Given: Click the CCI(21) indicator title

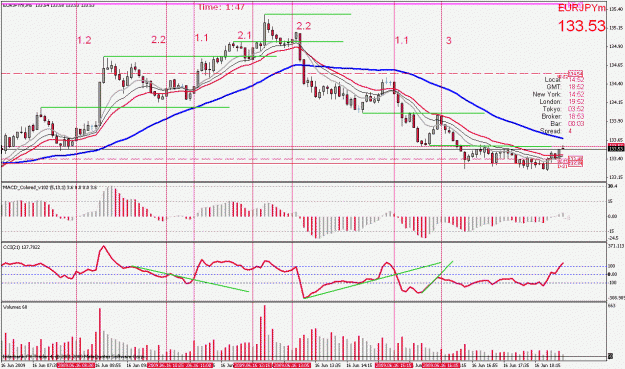Looking at the screenshot, I should (x=21, y=247).
